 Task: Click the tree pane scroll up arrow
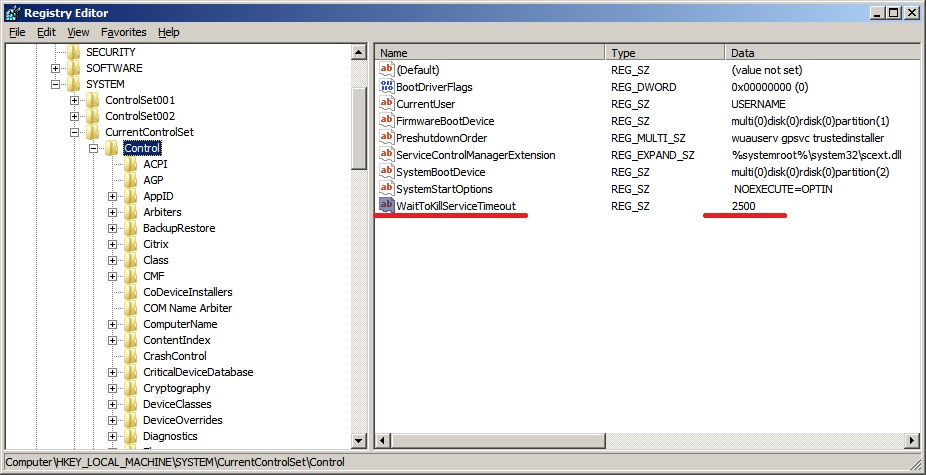coord(359,52)
